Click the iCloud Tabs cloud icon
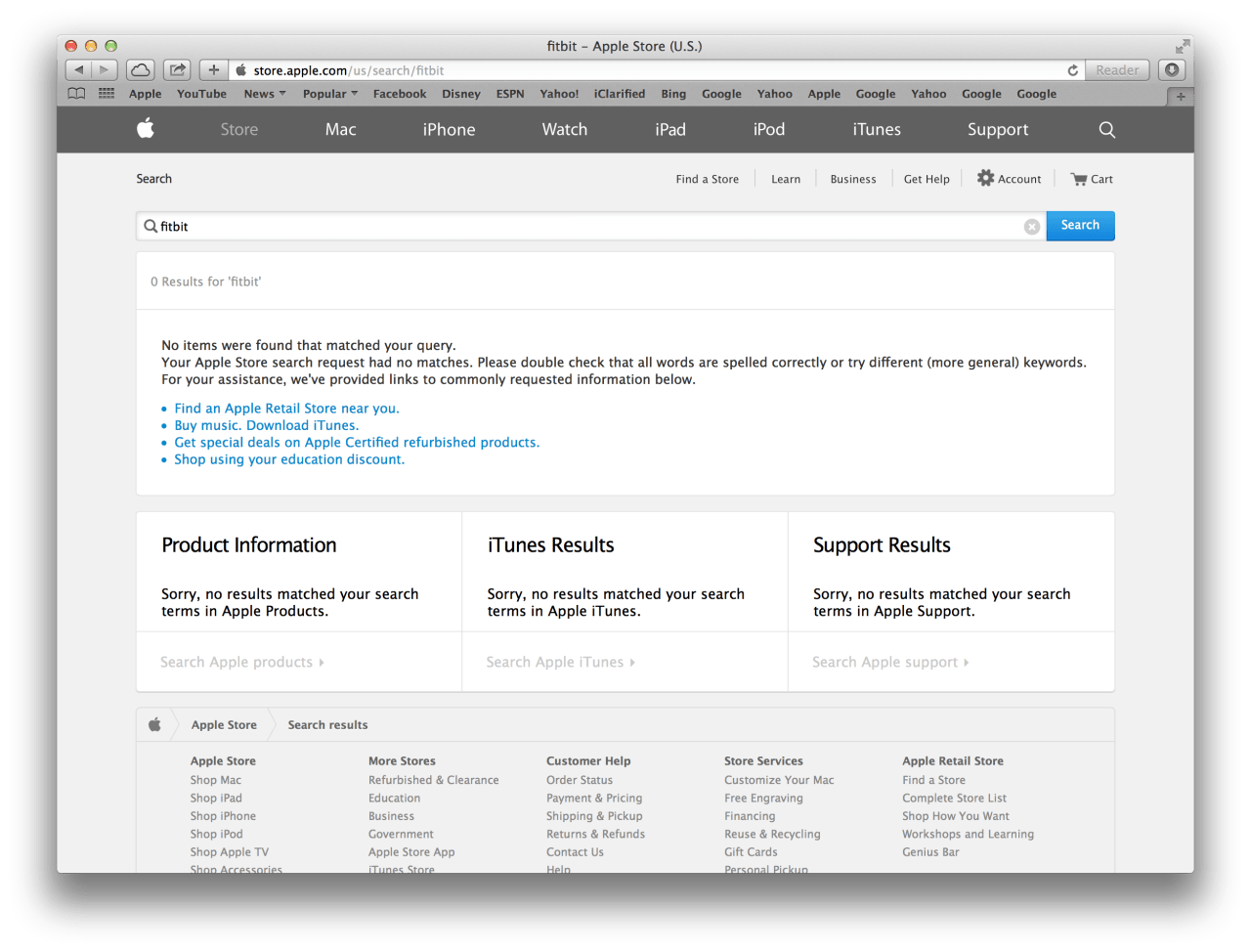The width and height of the screenshot is (1251, 952). click(141, 70)
